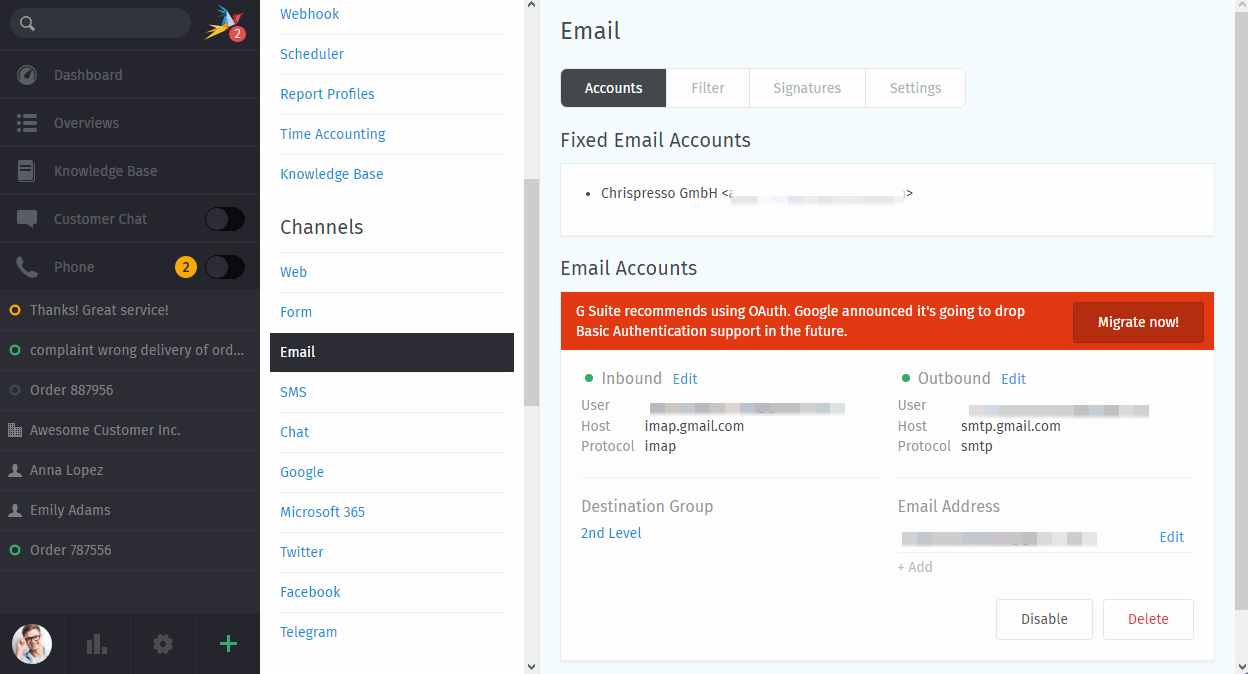
Task: Toggle the Customer Chat switch
Action: coord(225,219)
